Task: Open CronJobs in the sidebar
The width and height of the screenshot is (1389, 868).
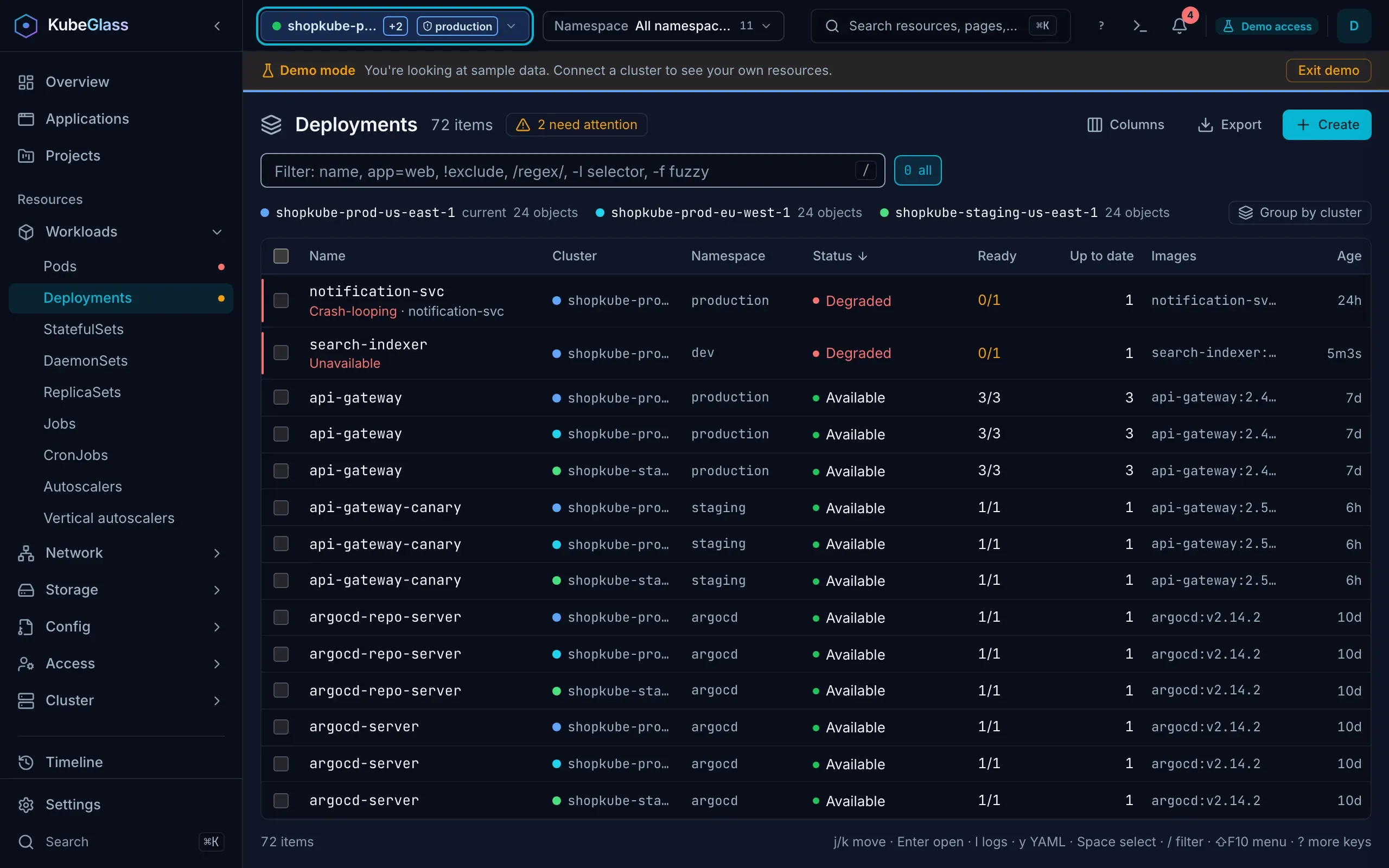Action: pos(120,455)
